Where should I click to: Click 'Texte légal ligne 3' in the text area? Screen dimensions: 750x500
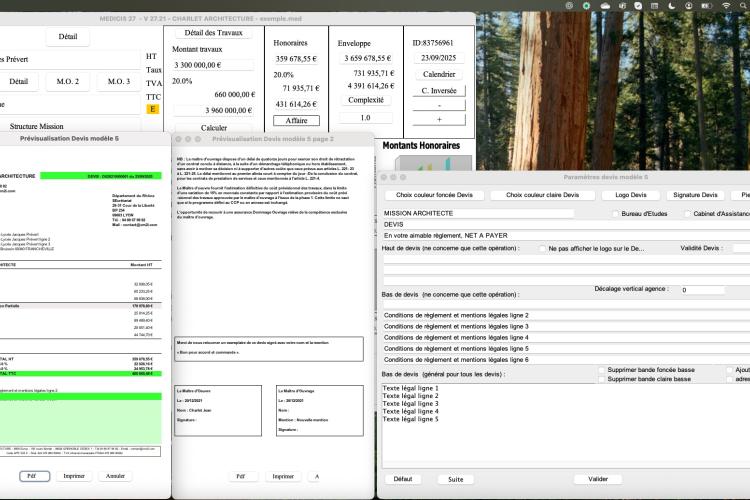(x=410, y=404)
